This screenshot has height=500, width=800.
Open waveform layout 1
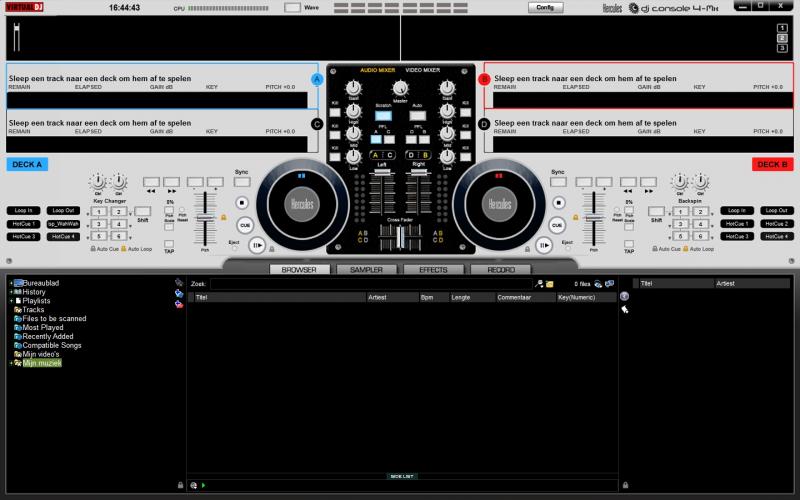(x=782, y=28)
